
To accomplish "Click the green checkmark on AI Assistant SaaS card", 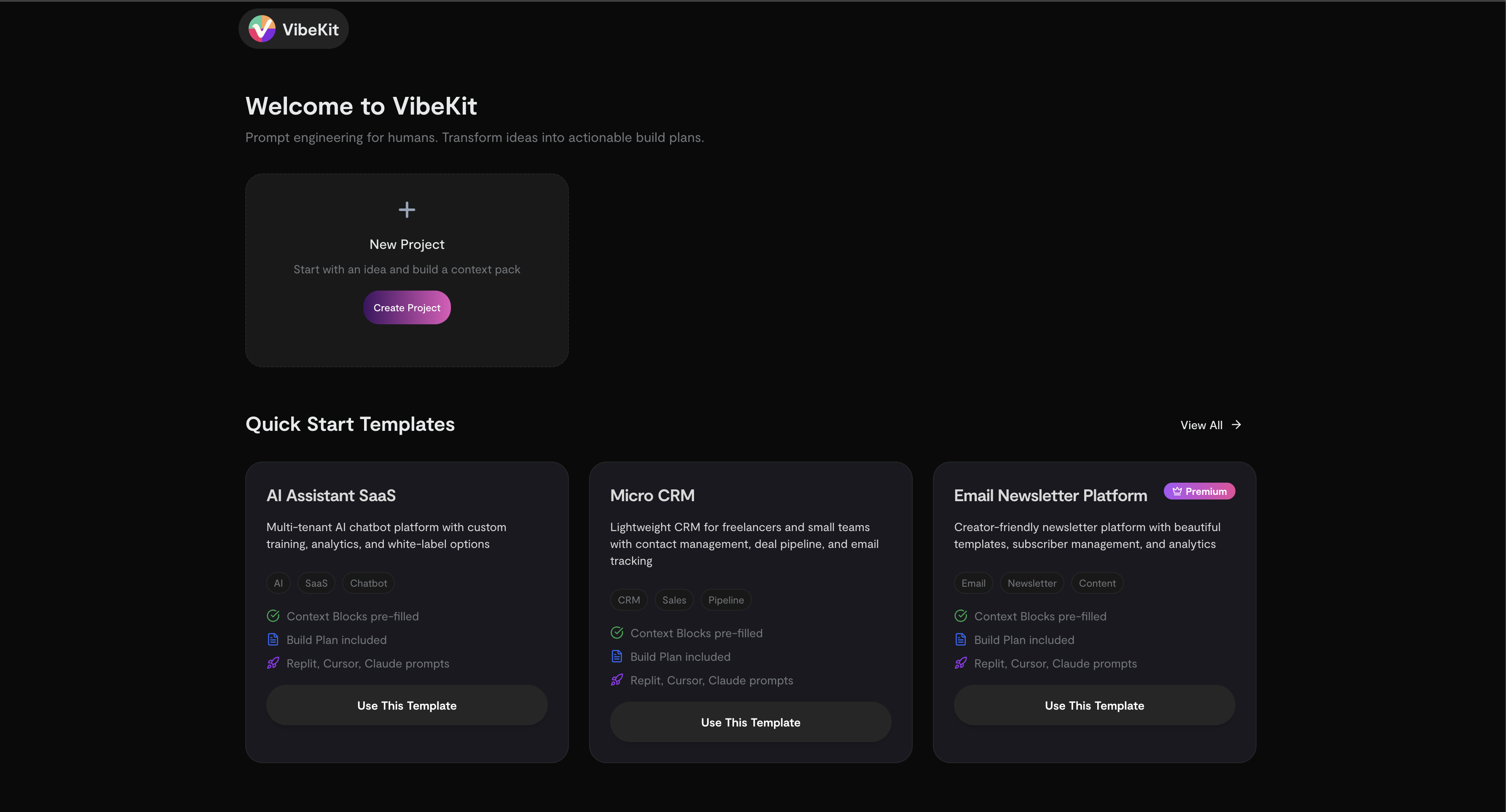I will (273, 616).
